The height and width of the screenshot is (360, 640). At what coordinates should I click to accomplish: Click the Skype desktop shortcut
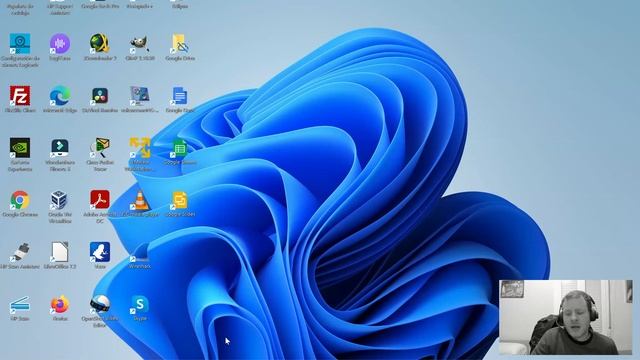pos(140,304)
